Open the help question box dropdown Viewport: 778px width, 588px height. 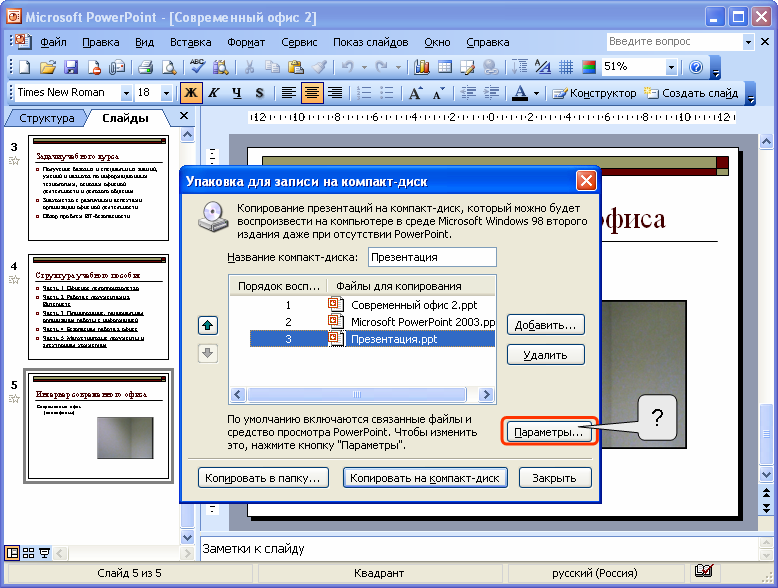pyautogui.click(x=748, y=42)
